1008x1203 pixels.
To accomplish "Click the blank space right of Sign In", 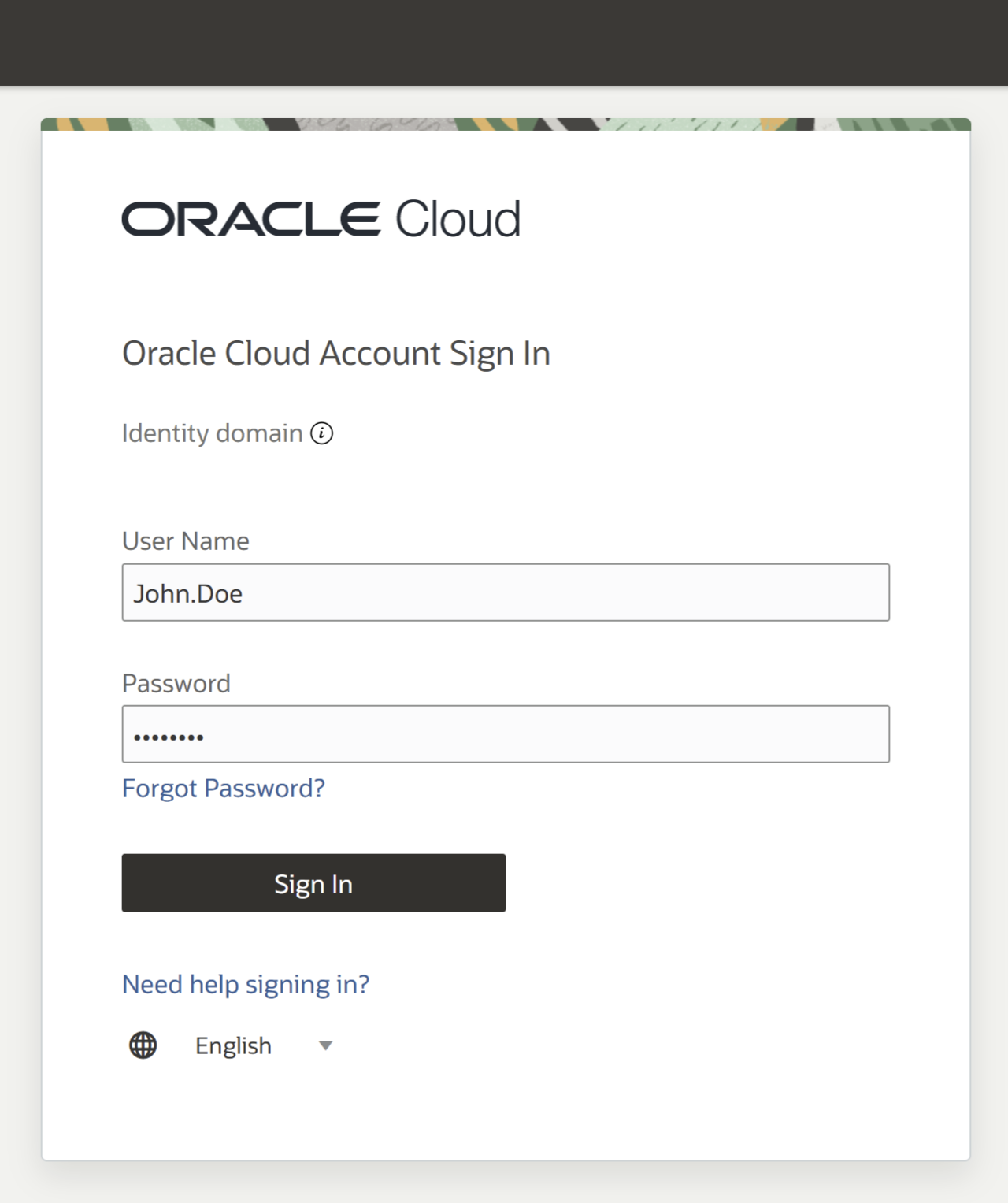I will 709,883.
